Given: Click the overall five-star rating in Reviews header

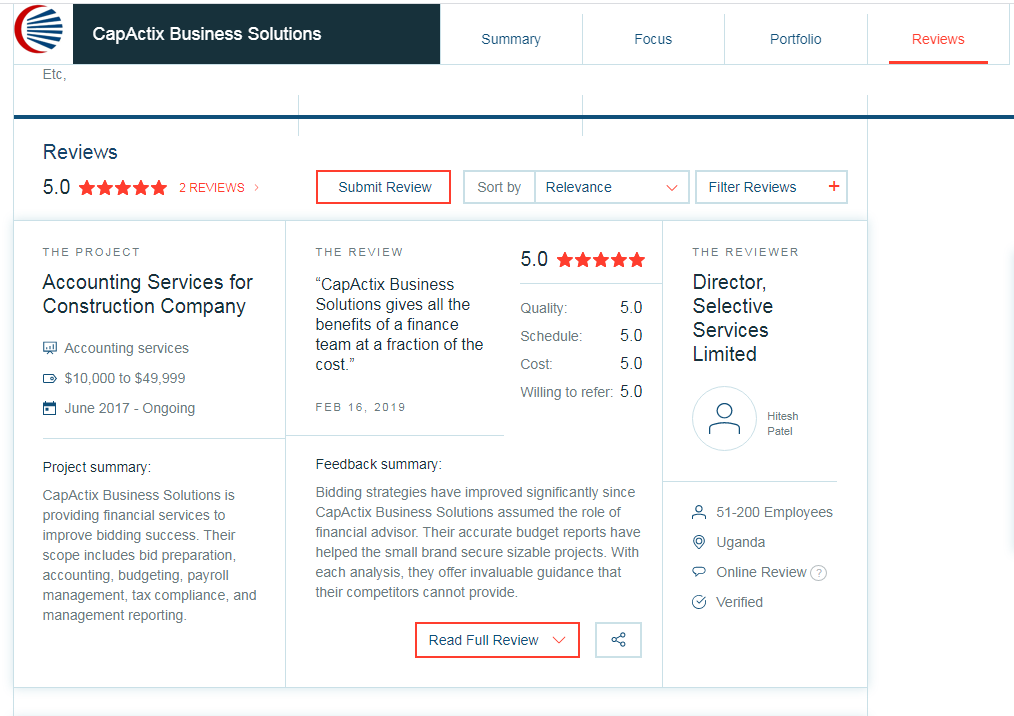Looking at the screenshot, I should (123, 188).
